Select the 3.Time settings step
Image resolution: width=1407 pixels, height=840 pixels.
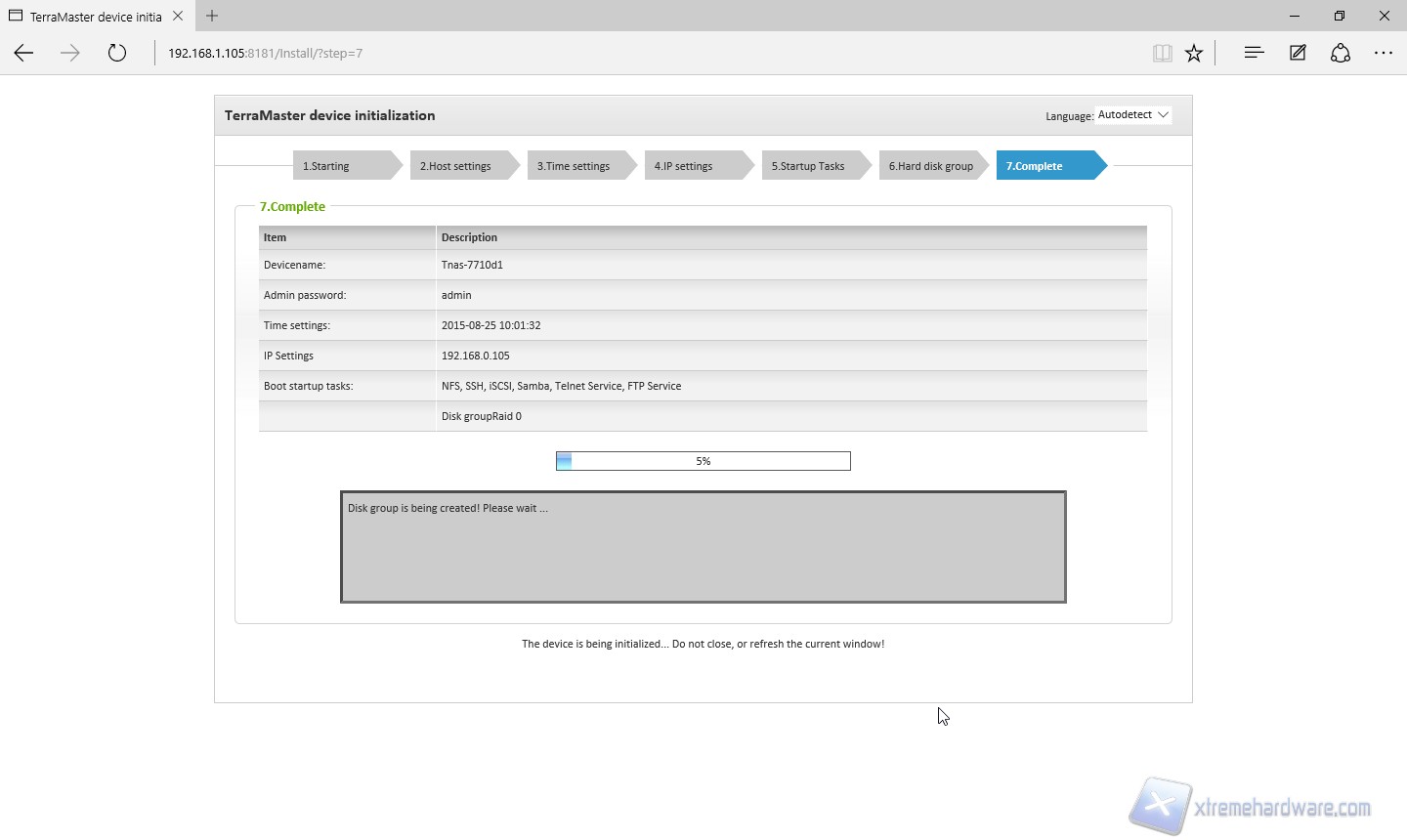(x=576, y=166)
